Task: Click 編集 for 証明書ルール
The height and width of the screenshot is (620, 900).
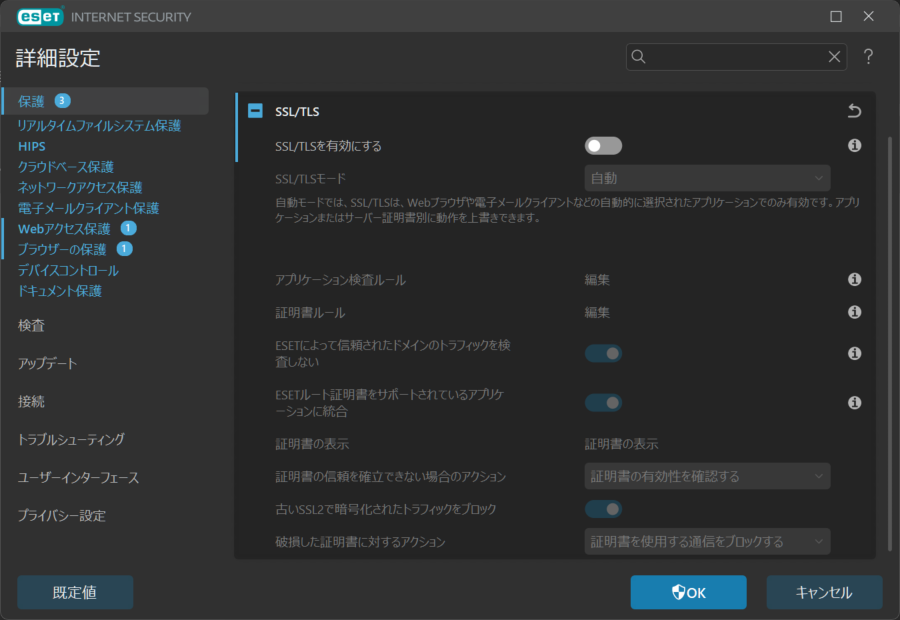Action: (597, 312)
